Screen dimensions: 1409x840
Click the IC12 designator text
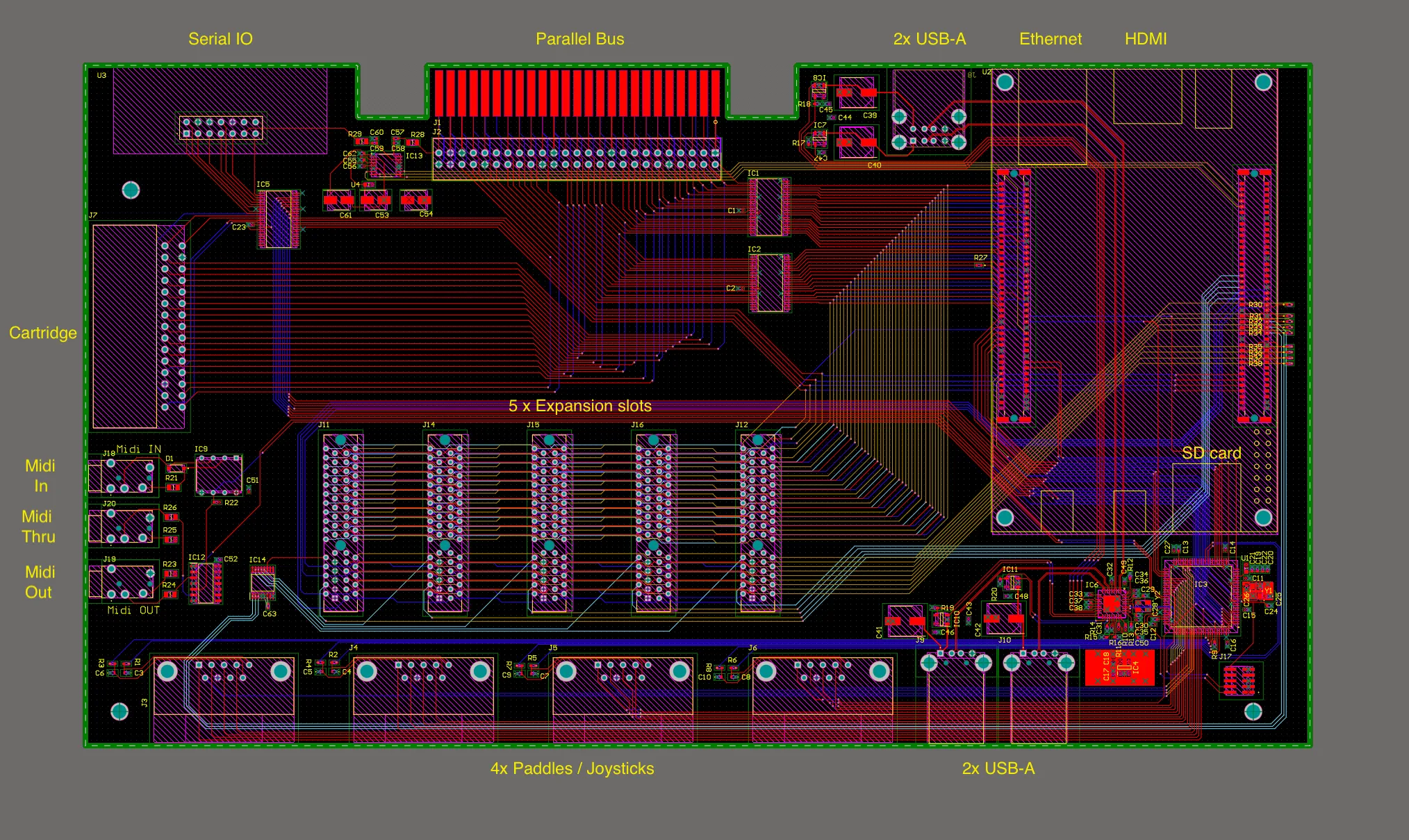click(197, 558)
